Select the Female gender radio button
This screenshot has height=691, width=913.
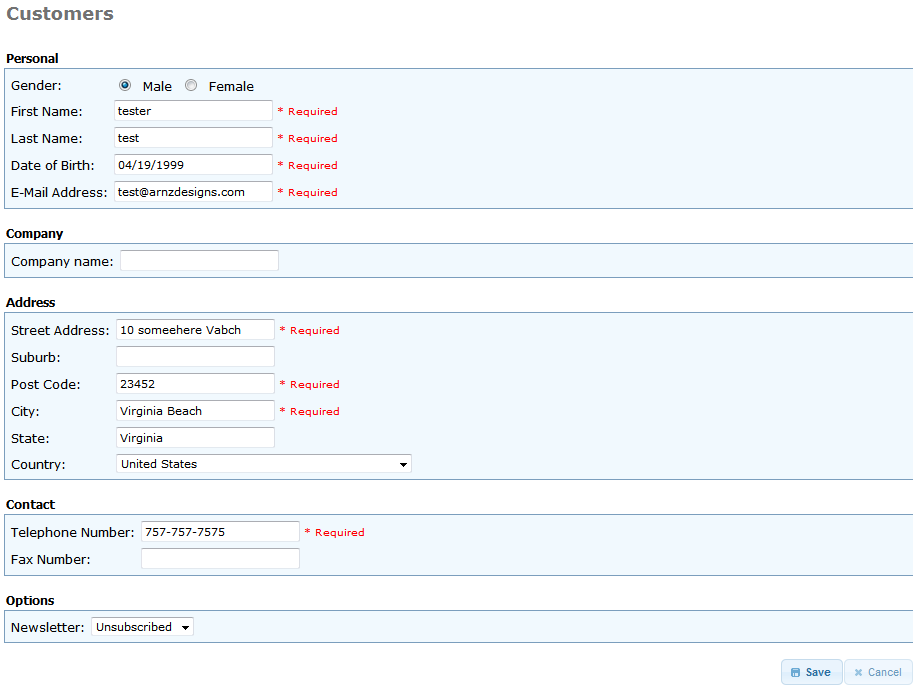tap(191, 86)
